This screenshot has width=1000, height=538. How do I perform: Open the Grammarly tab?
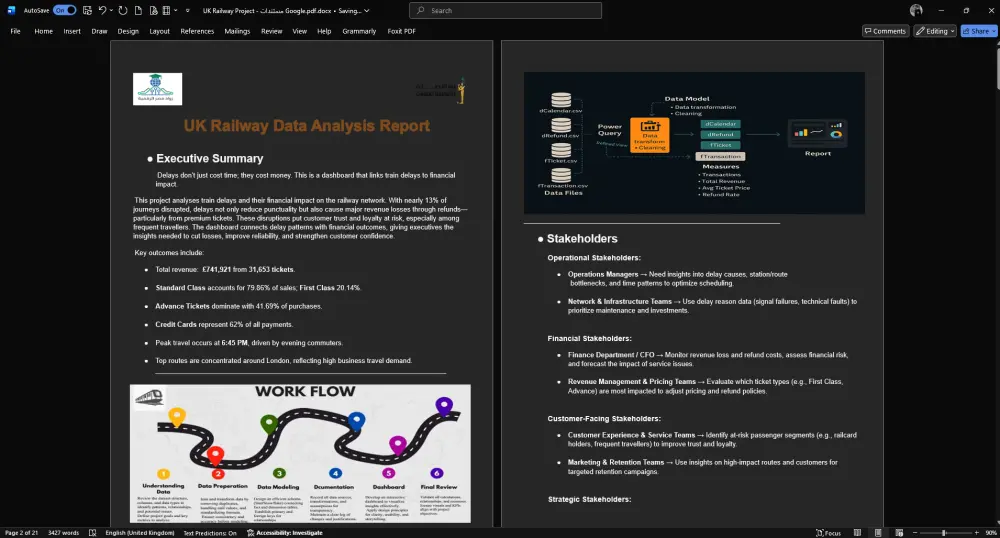(359, 31)
